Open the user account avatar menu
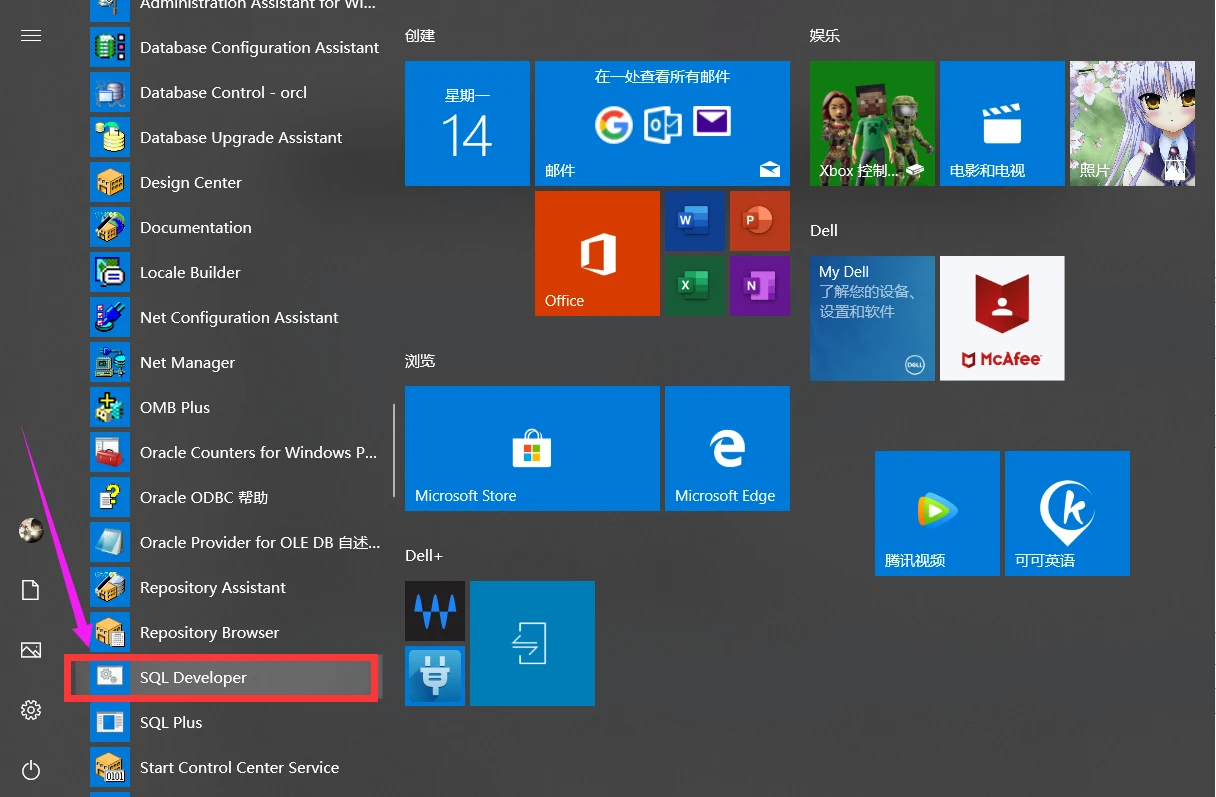Image resolution: width=1216 pixels, height=797 pixels. [x=31, y=530]
